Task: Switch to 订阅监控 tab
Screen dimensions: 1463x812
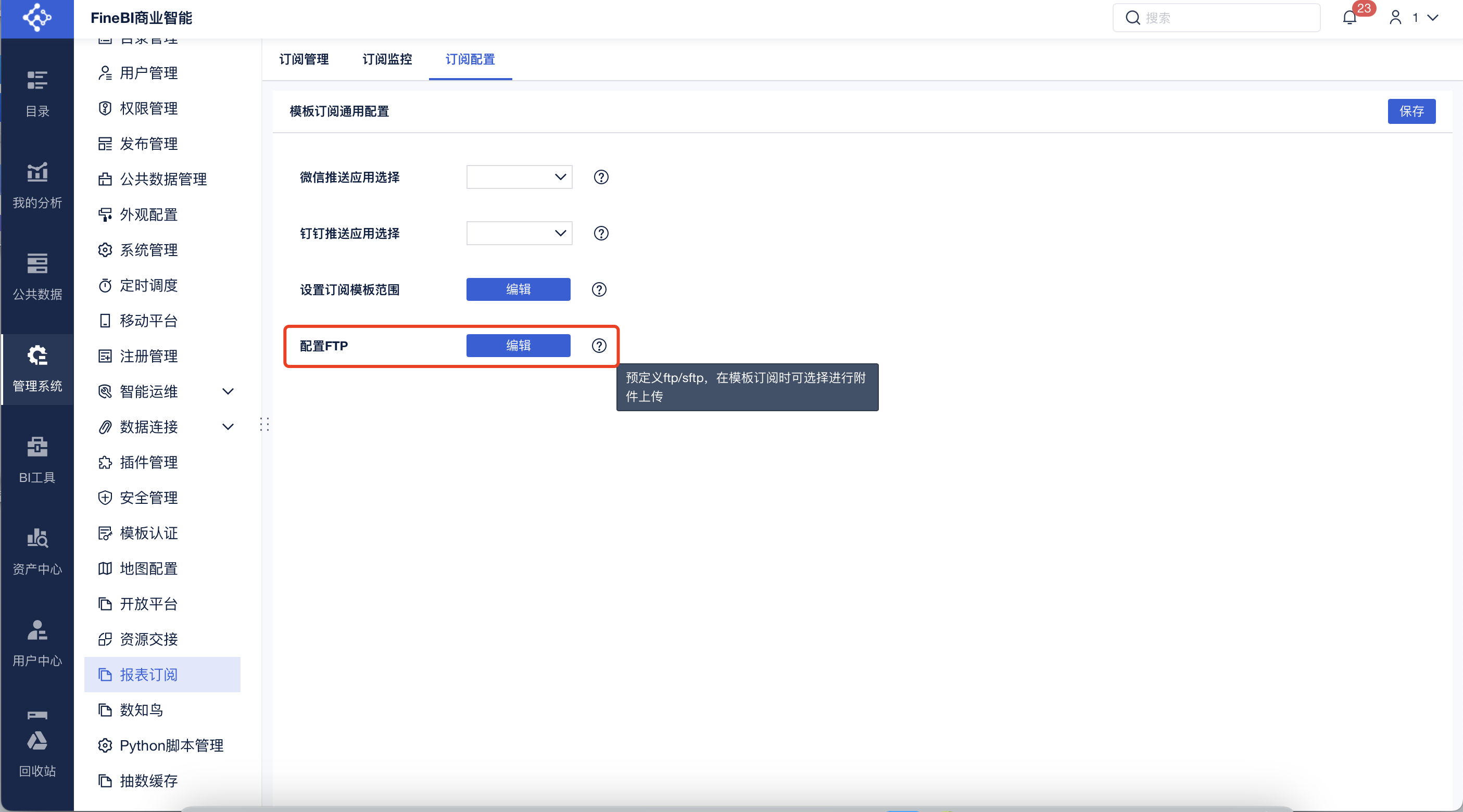Action: (387, 59)
